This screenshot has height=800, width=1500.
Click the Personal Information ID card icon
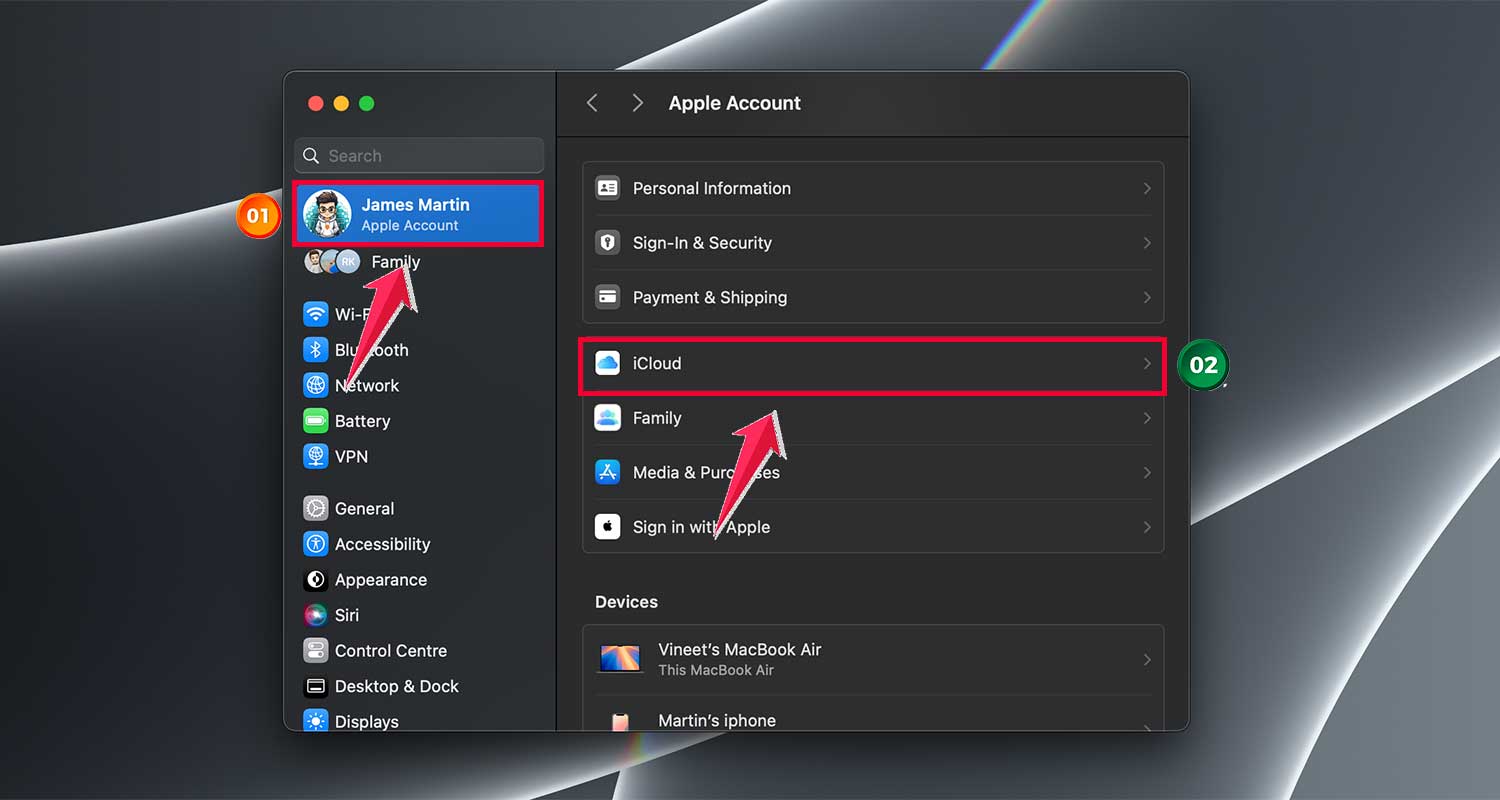tap(607, 188)
